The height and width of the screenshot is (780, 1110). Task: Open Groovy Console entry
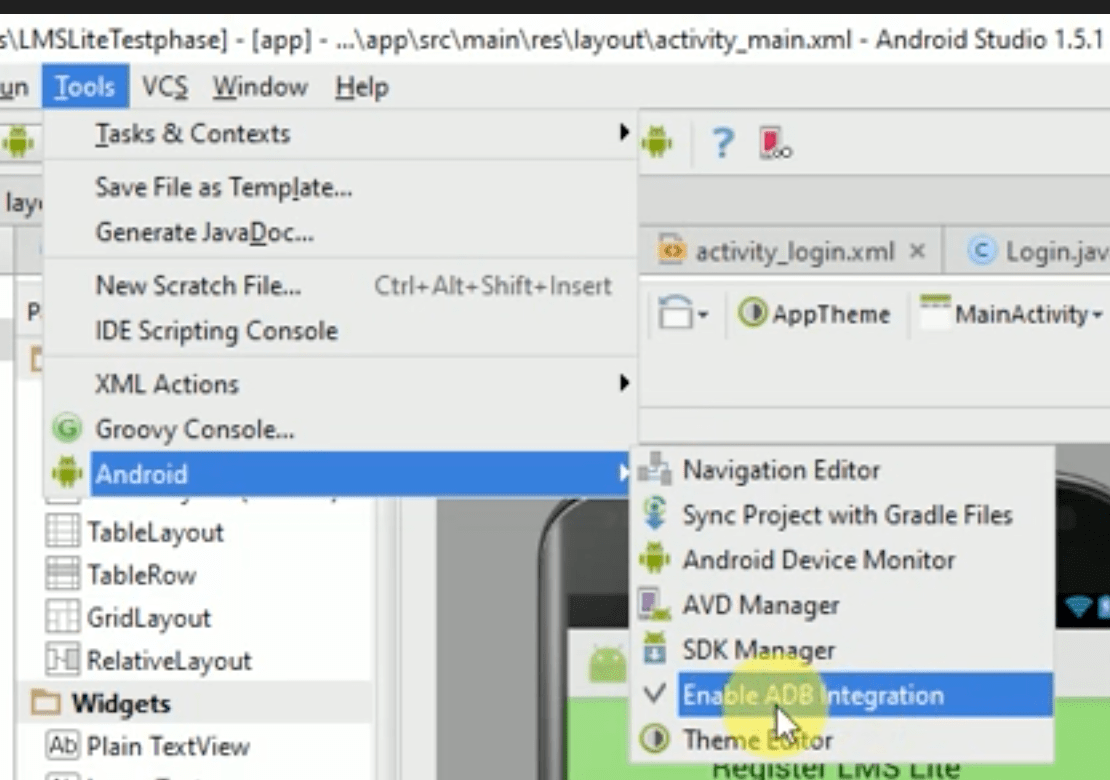click(340, 429)
